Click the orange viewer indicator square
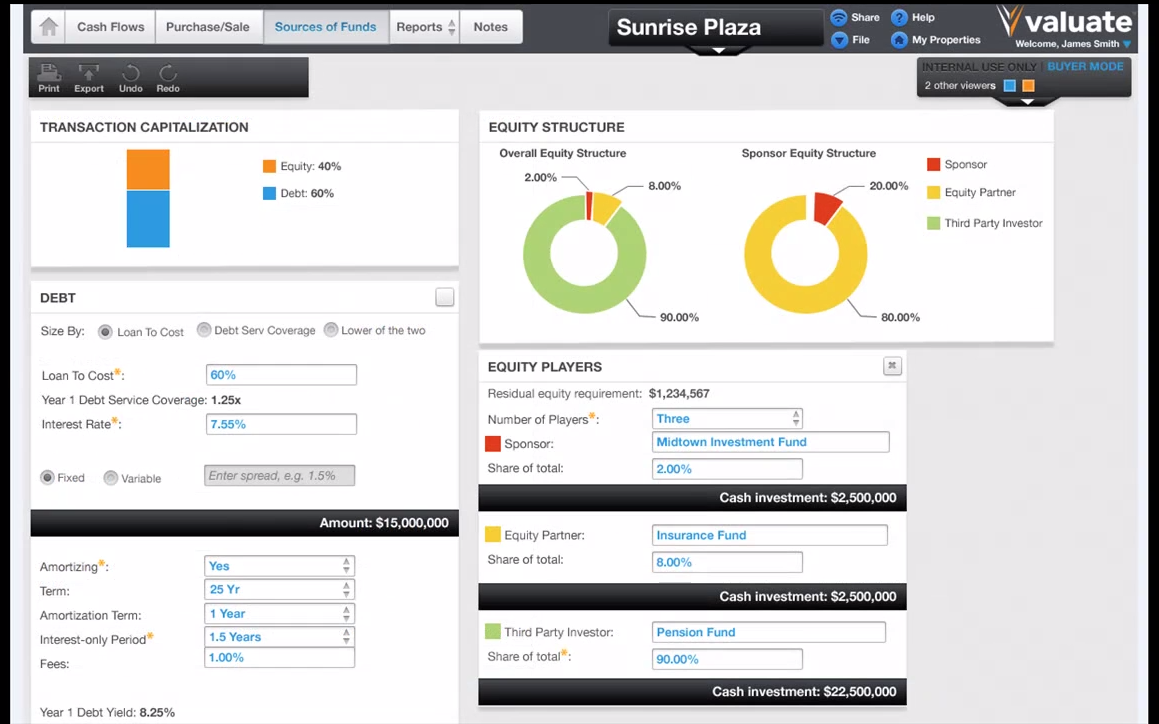Screen dimensions: 1159x724 (1028, 86)
